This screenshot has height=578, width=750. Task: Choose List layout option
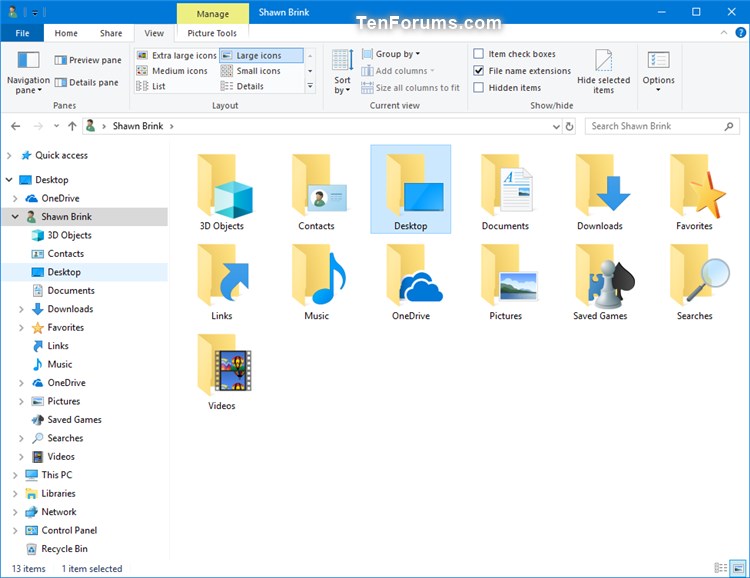(x=151, y=86)
